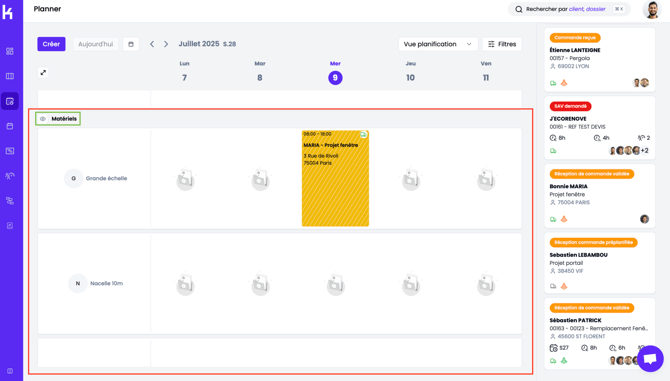
Task: Add booking for Grande échelle on Monday 7
Action: pos(185,179)
